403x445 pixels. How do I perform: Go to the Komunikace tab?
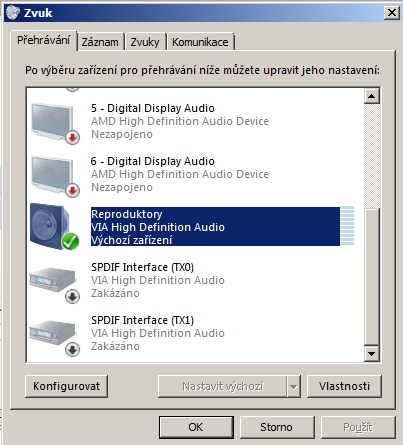[x=200, y=42]
